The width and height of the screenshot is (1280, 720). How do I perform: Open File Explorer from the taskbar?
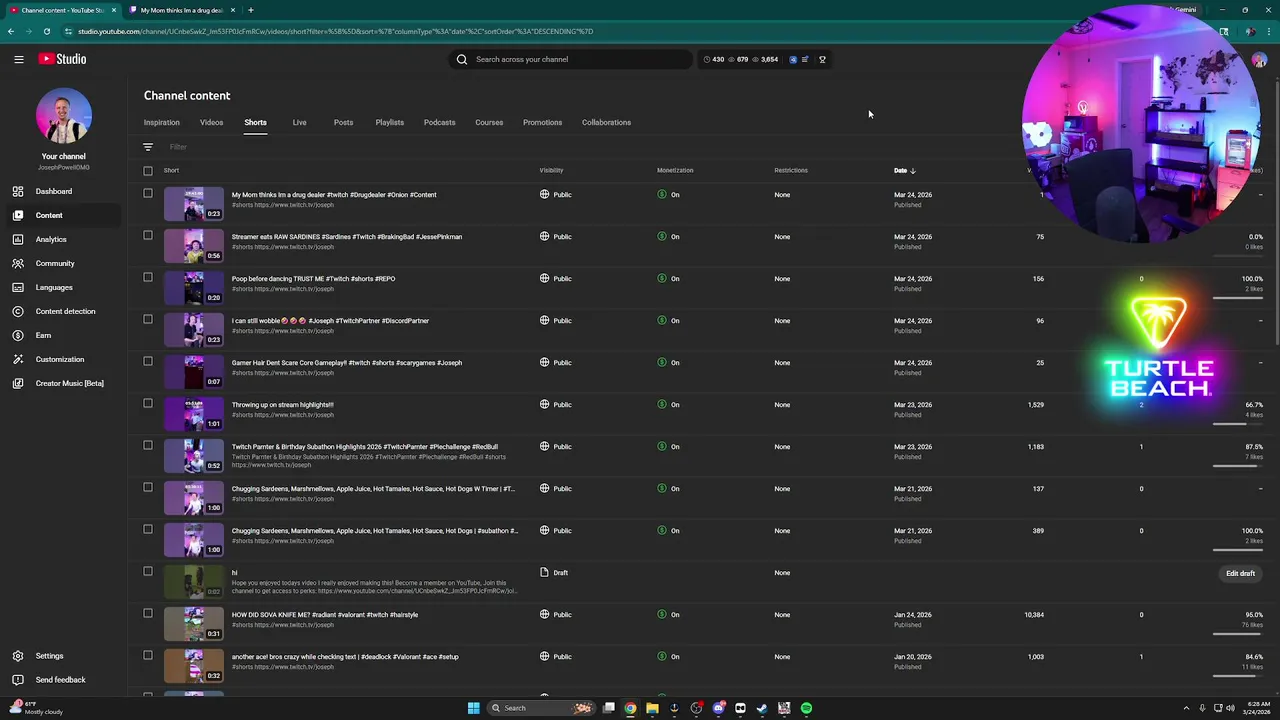pos(652,708)
